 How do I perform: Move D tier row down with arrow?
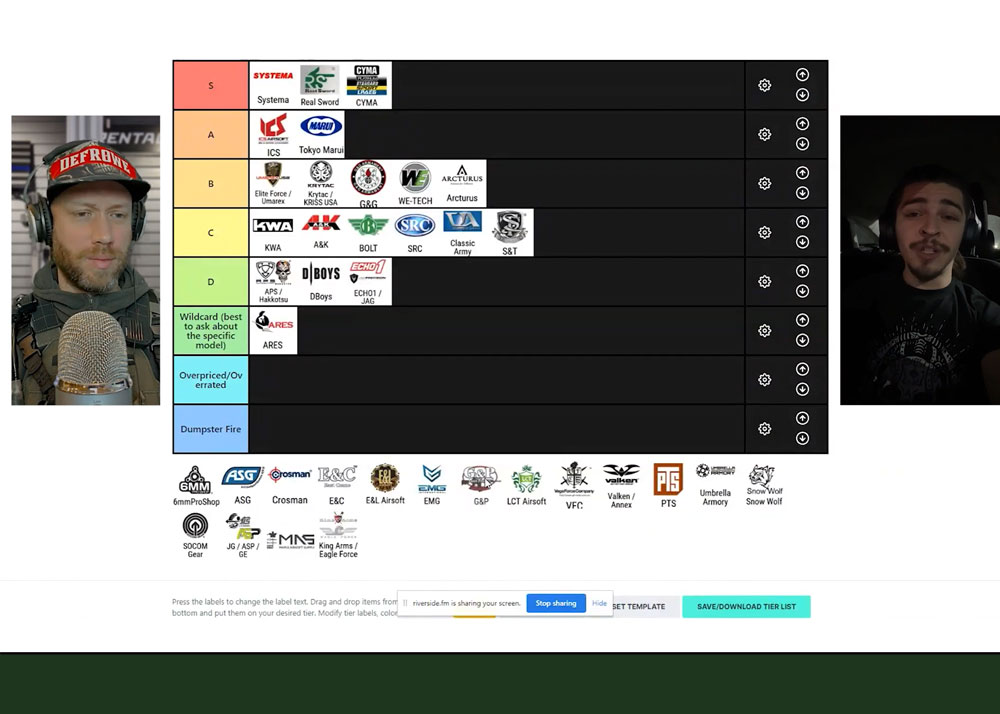802,291
